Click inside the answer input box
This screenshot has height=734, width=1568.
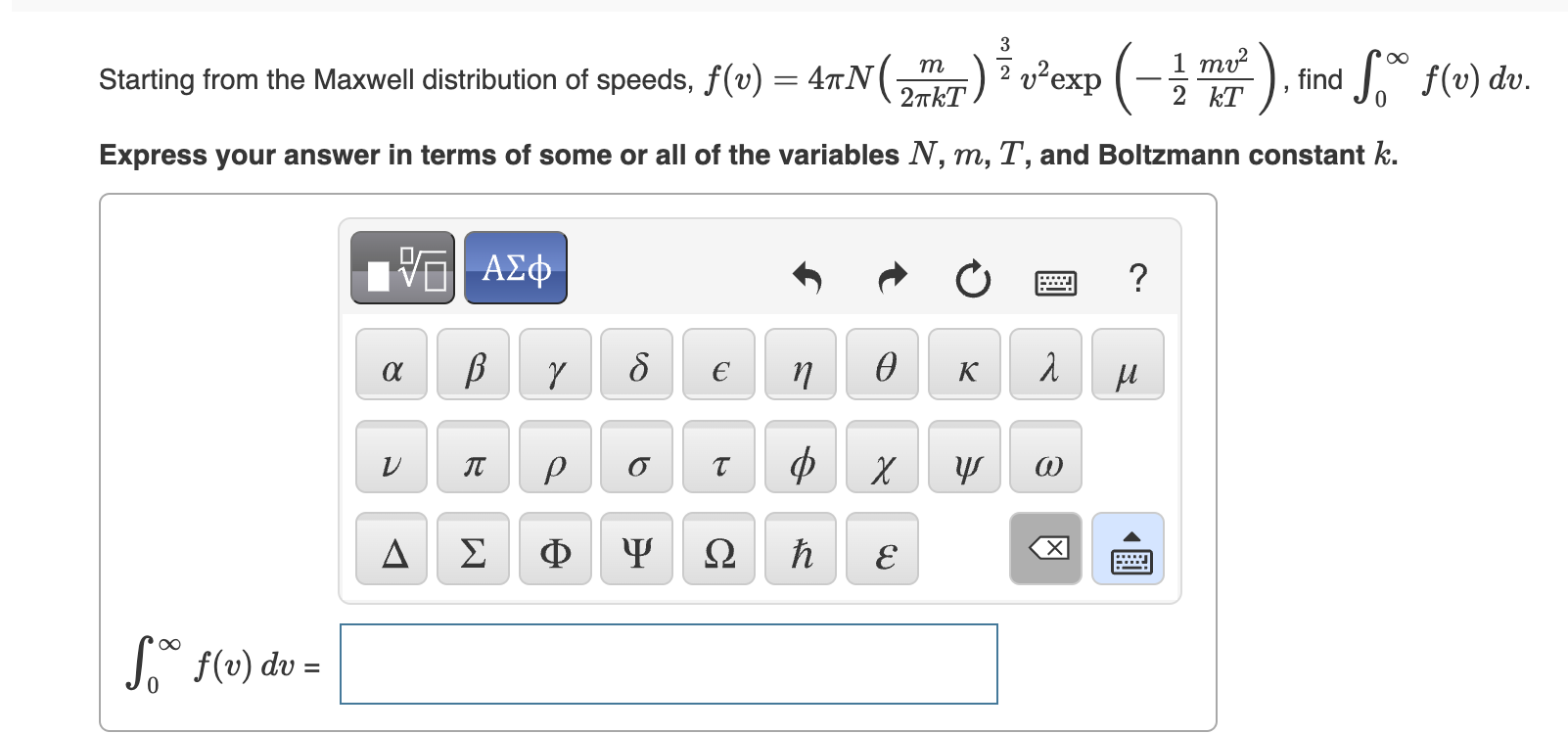click(x=668, y=665)
